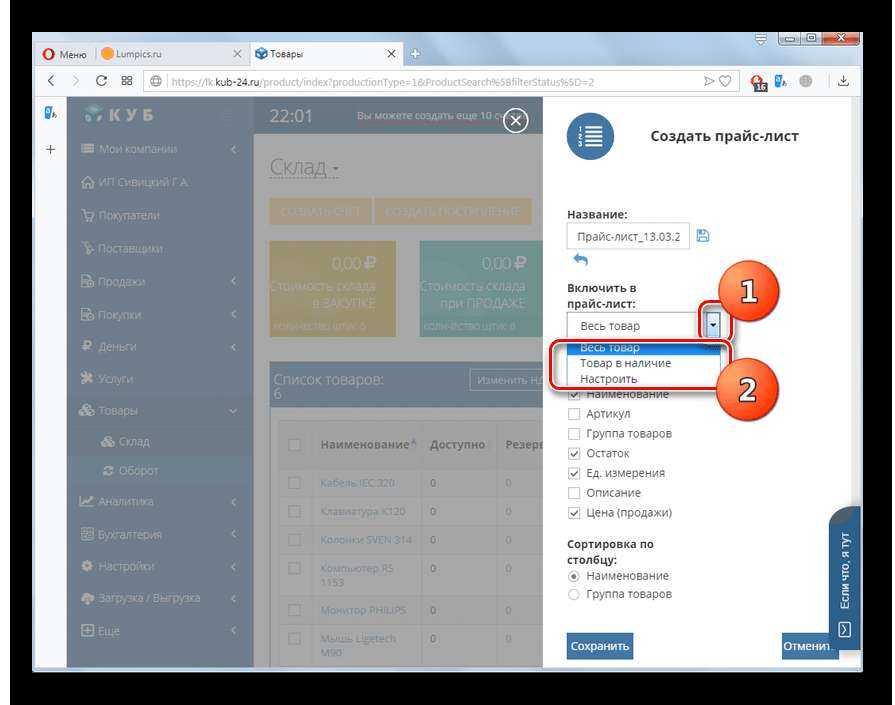Click the sidebar translator icon
The image size is (895, 705).
click(x=50, y=113)
